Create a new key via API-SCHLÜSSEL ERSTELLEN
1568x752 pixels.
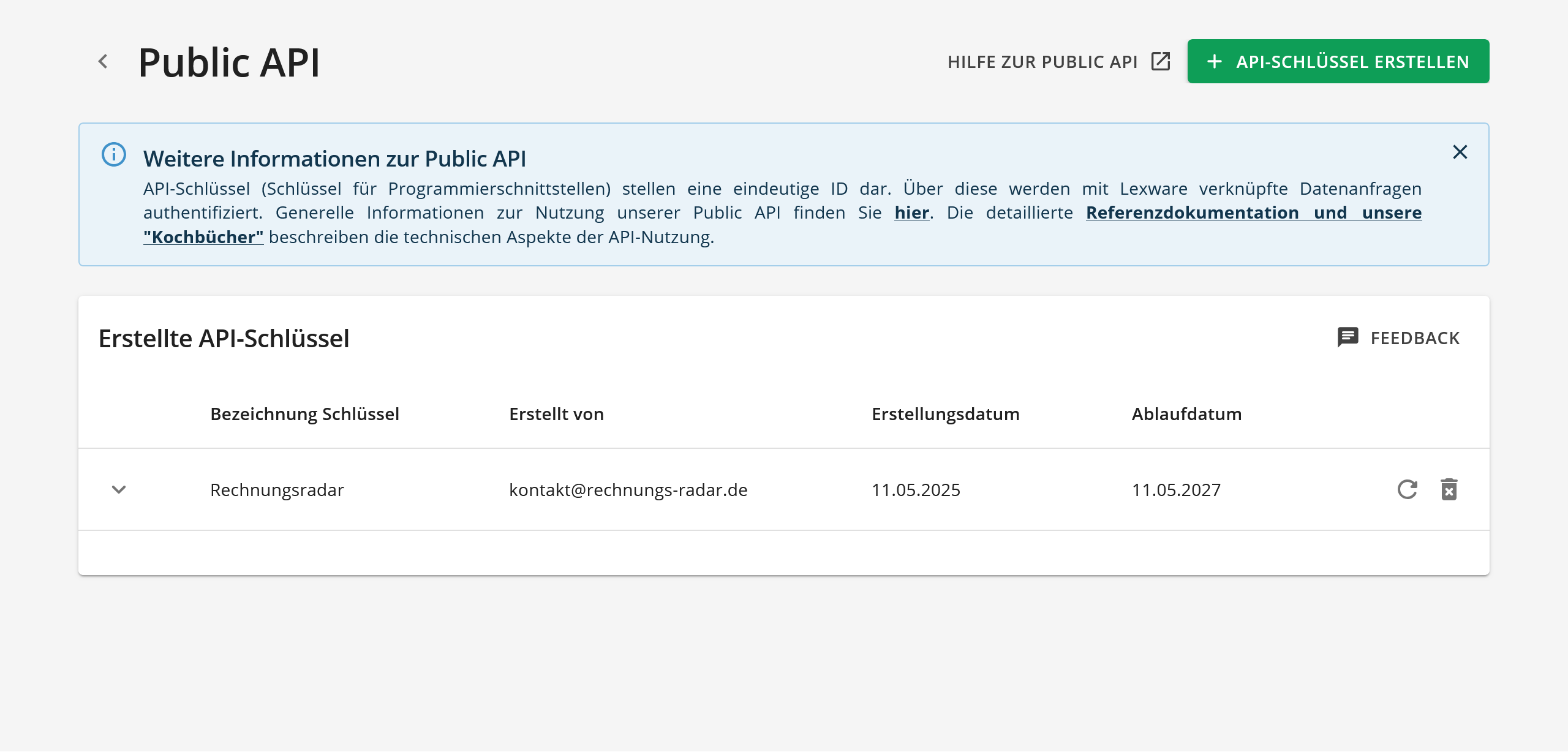1337,61
